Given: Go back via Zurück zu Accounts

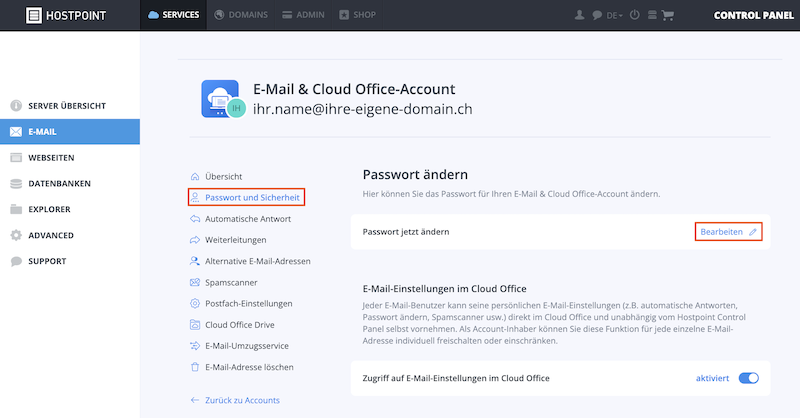Looking at the screenshot, I should tap(235, 400).
